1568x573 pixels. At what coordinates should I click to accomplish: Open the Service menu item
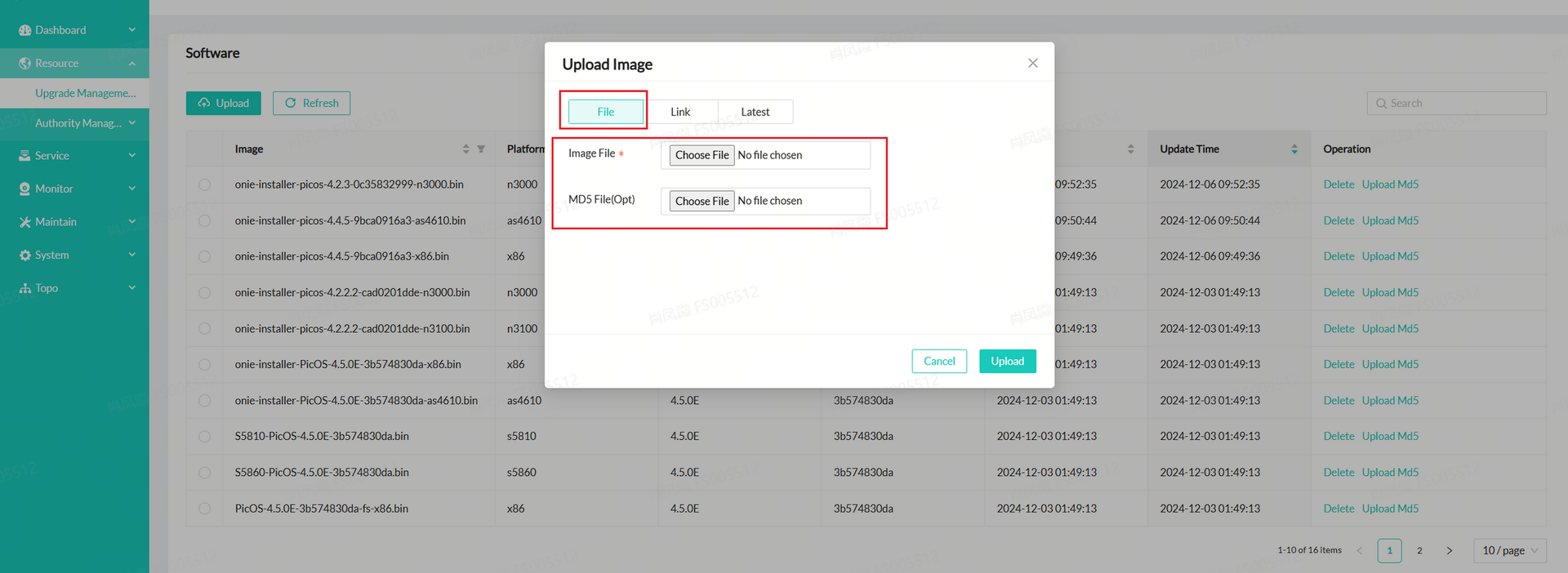point(74,155)
